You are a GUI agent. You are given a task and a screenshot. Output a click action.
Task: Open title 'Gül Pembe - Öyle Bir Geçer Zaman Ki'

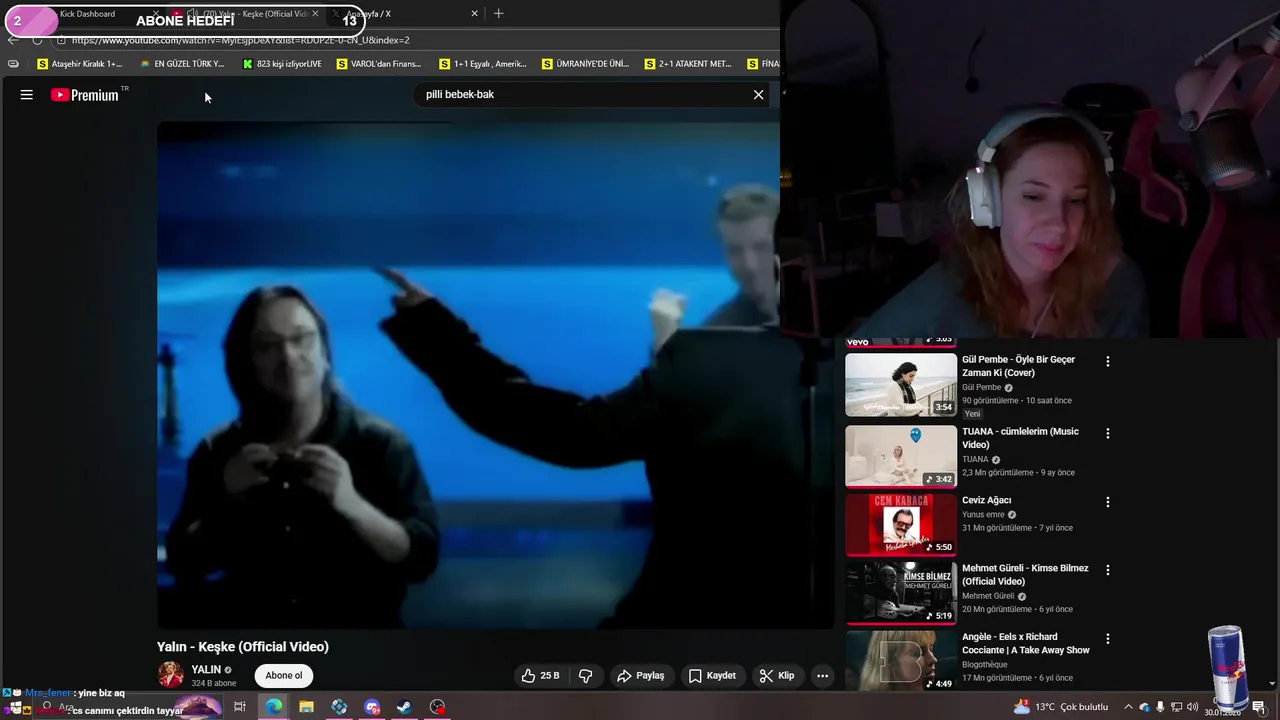click(x=1018, y=366)
